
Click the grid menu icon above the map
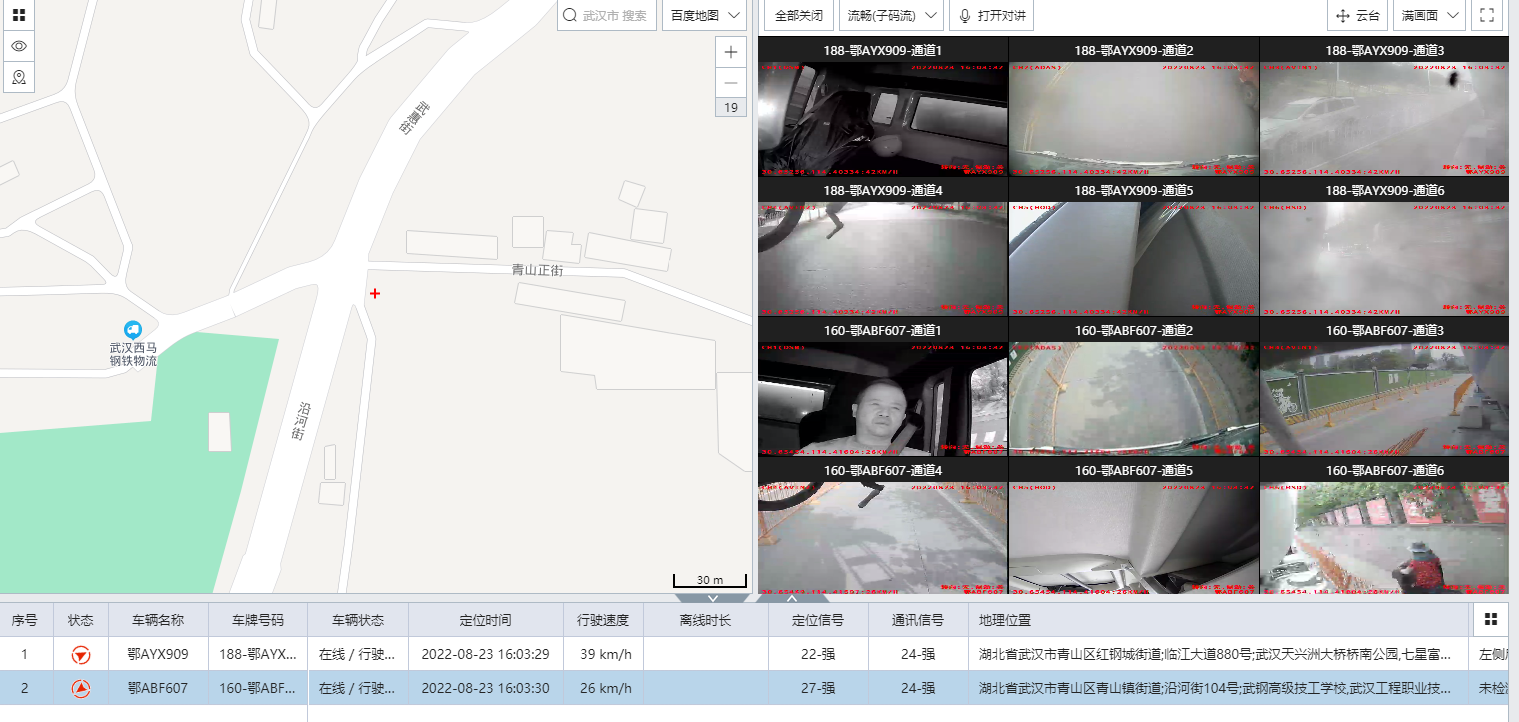[18, 15]
